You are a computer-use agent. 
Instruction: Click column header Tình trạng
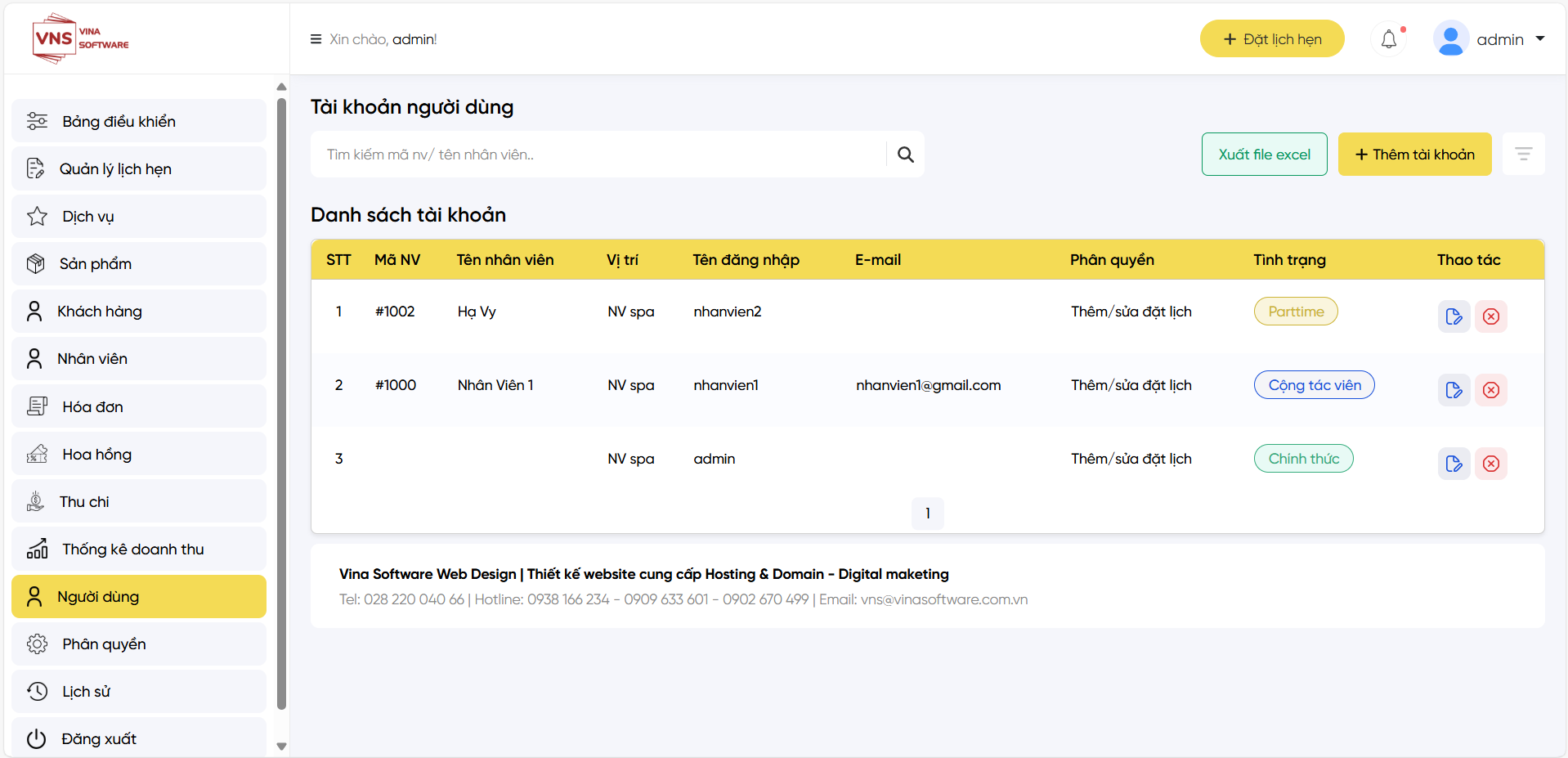point(1289,260)
